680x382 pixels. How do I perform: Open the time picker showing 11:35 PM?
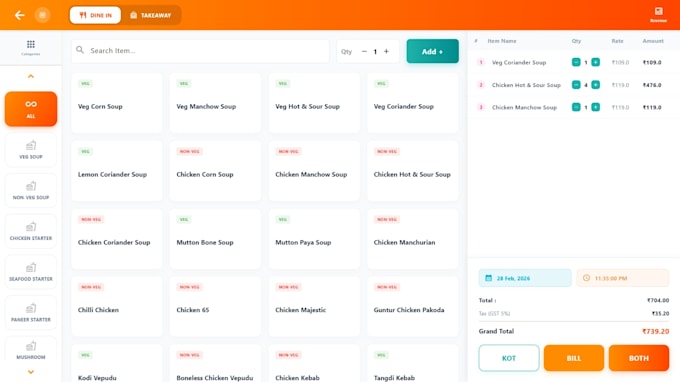point(622,278)
